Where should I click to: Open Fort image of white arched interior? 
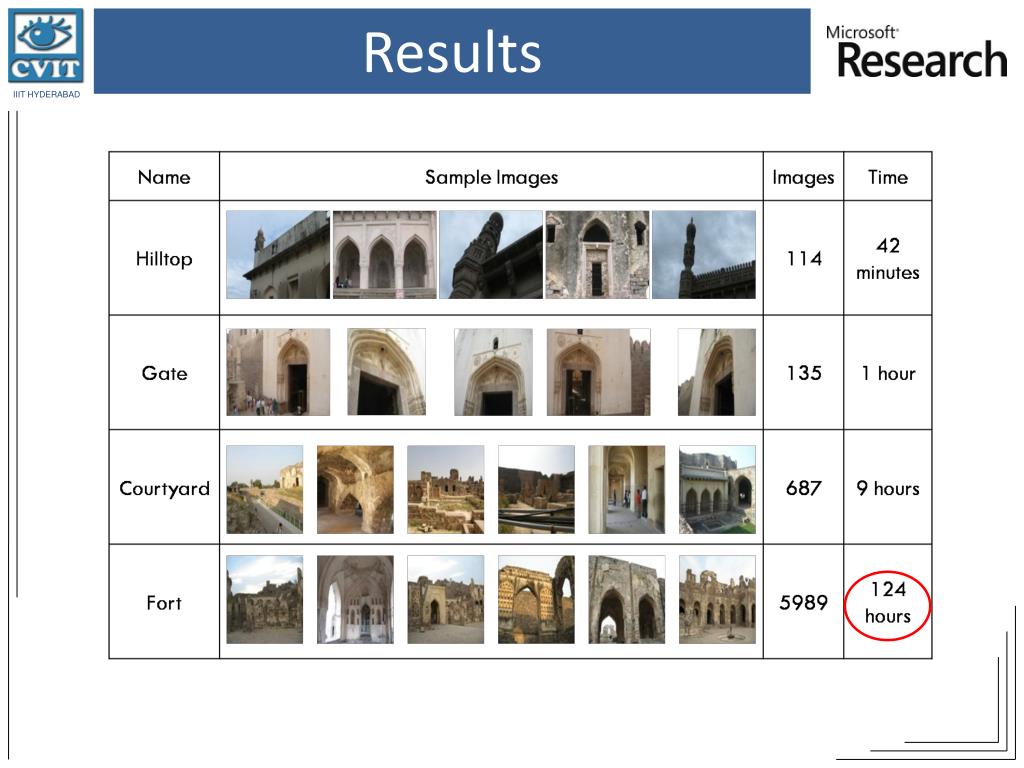coord(355,600)
